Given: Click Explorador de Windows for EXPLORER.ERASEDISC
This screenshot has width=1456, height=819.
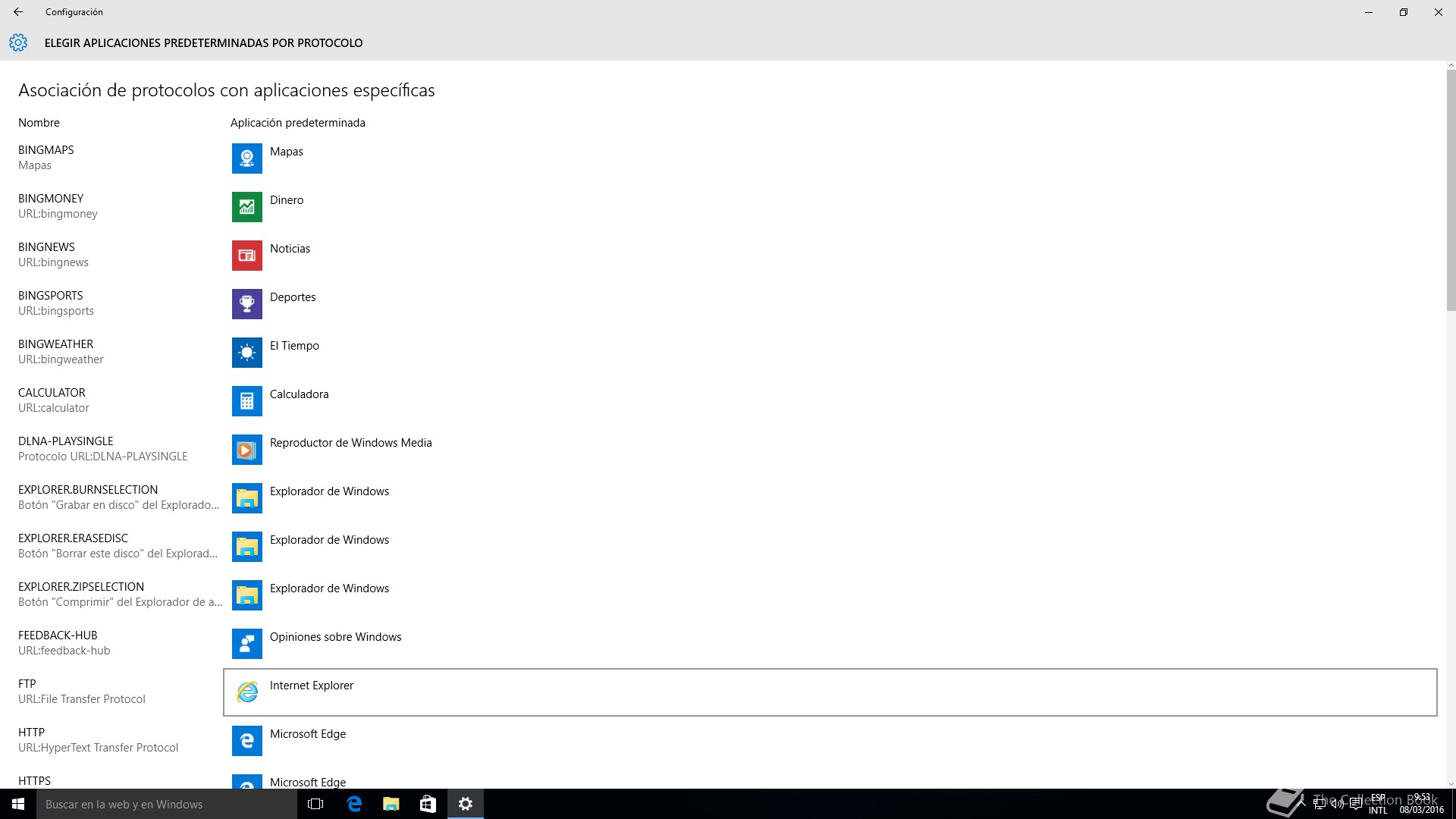Looking at the screenshot, I should (x=329, y=540).
